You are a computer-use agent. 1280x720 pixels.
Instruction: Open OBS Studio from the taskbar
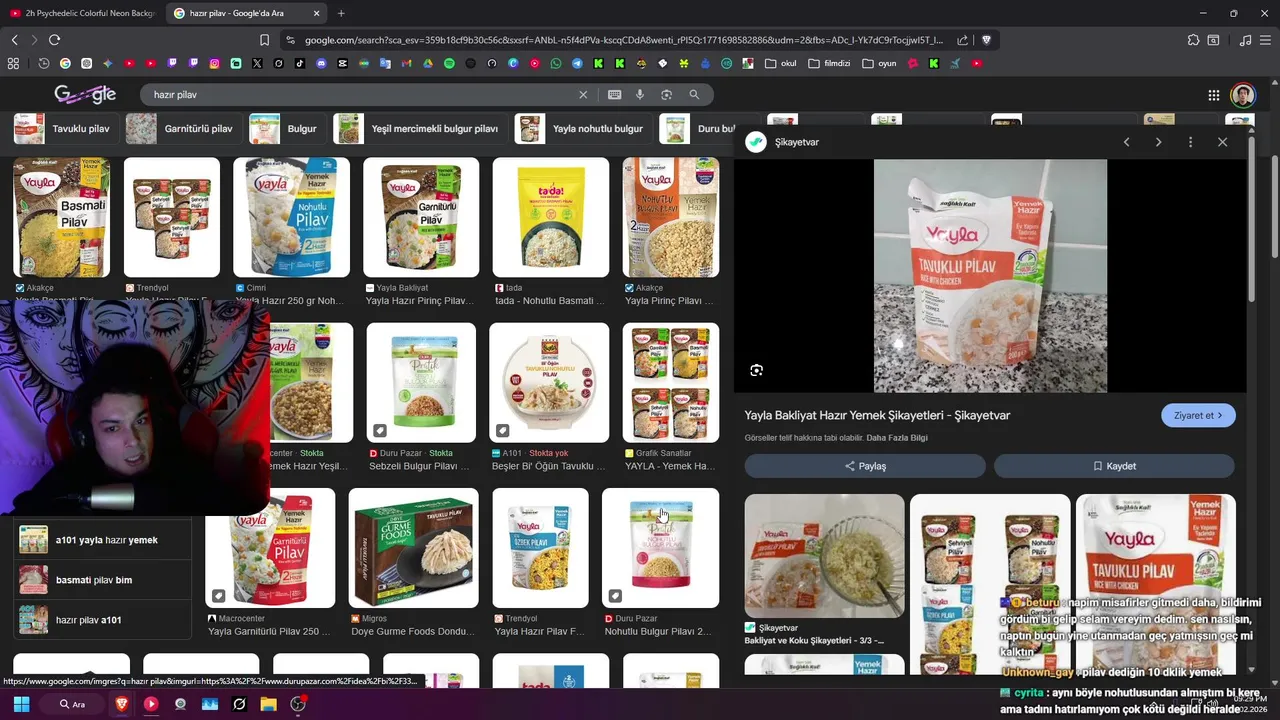[297, 704]
